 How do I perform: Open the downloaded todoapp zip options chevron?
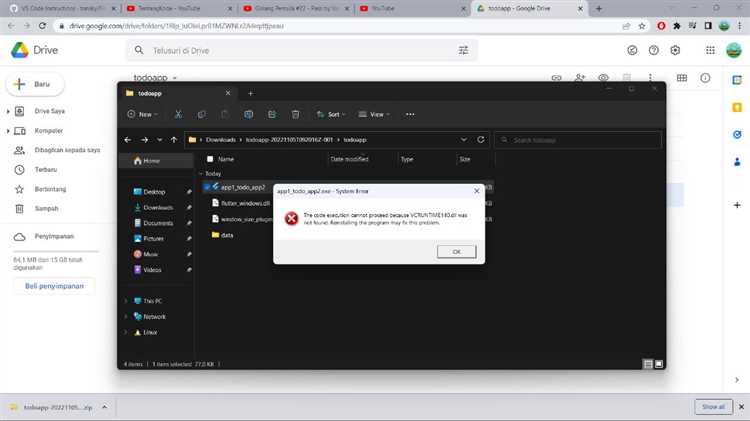[x=104, y=407]
